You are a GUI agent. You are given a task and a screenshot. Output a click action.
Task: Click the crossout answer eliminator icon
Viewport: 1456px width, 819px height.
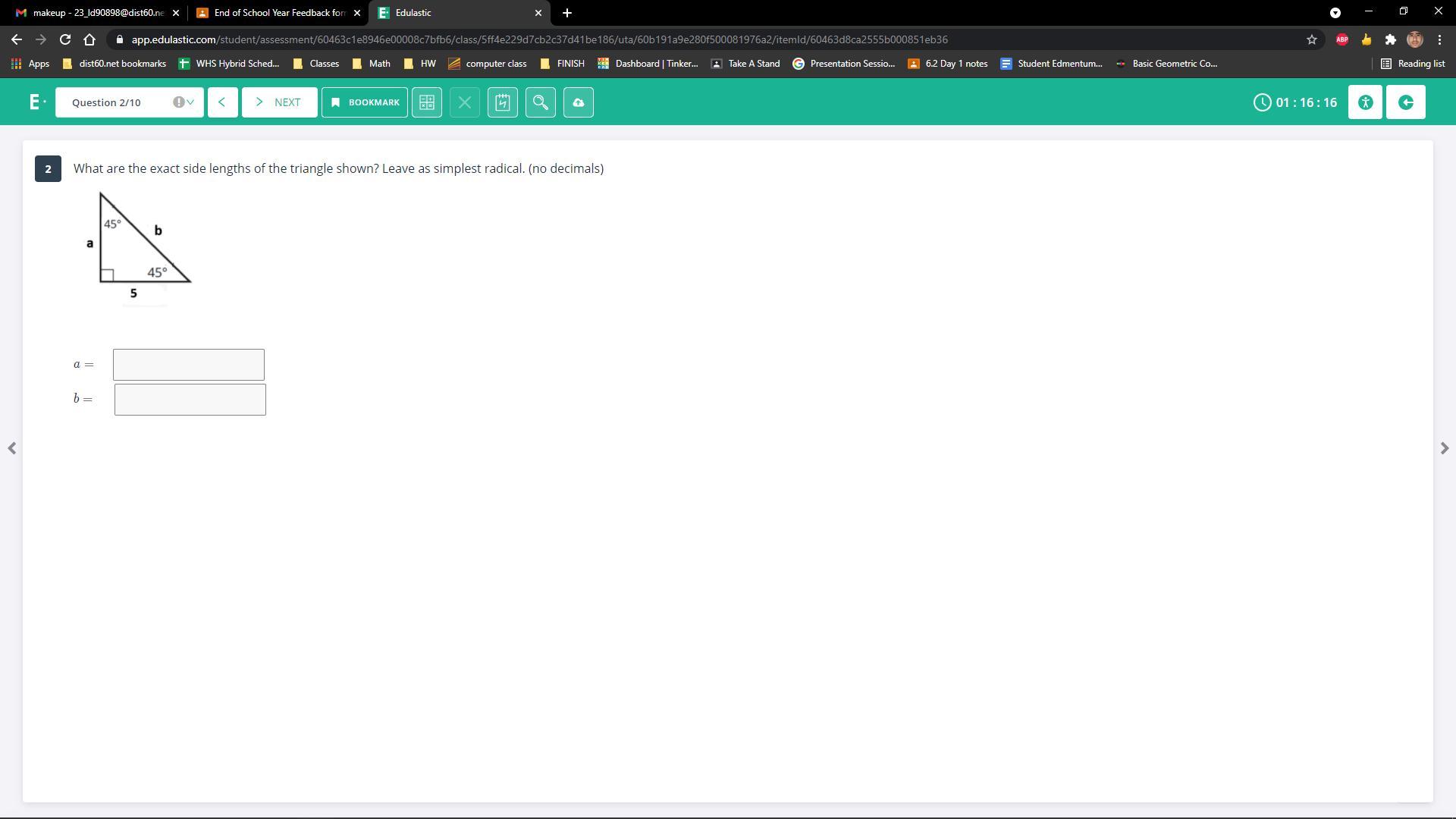click(x=465, y=102)
